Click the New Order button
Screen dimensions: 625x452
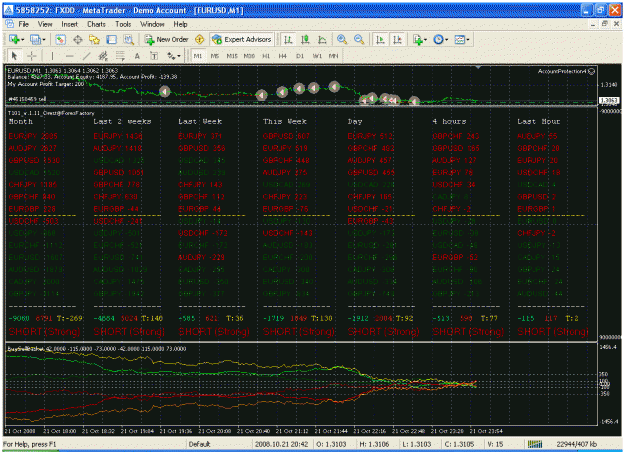pos(166,39)
